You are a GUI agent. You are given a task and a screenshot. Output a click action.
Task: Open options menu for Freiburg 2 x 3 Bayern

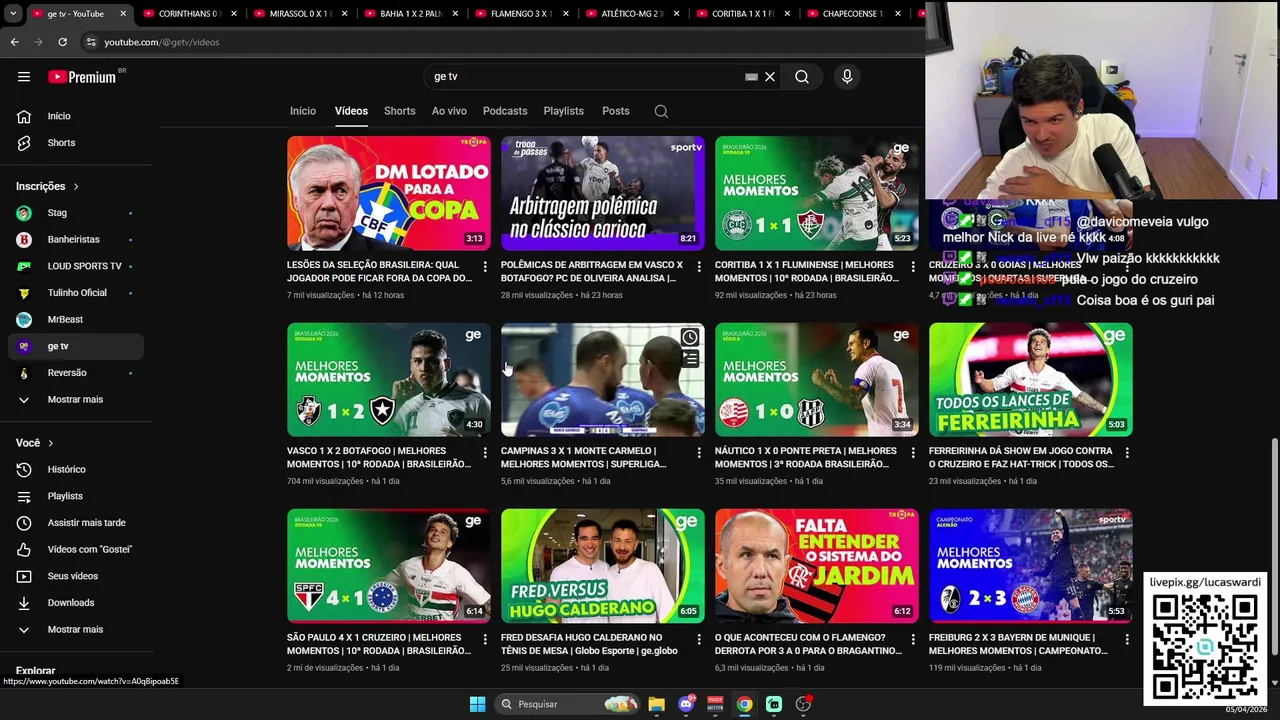[1127, 639]
